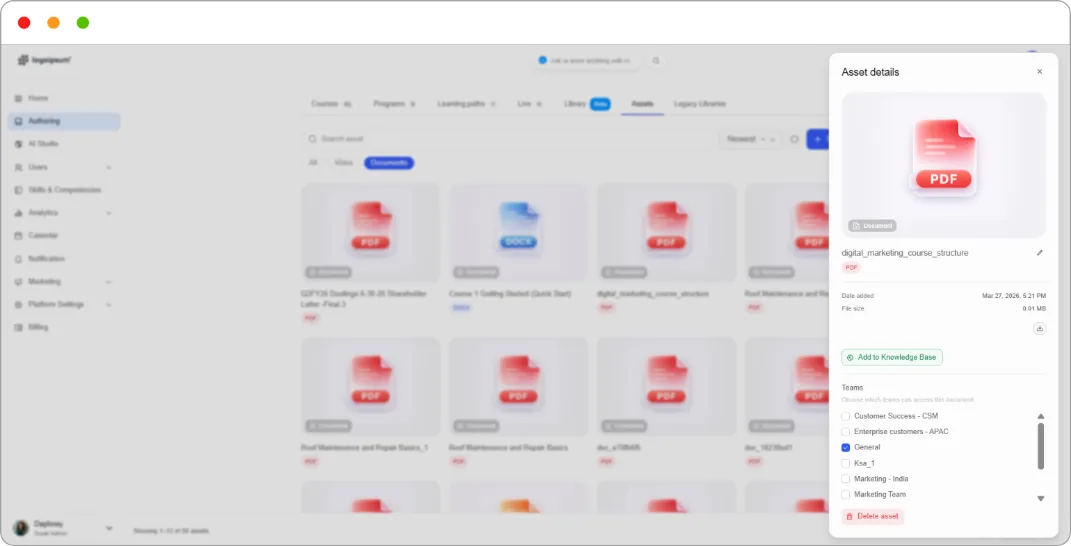
Task: Close the Asset details panel
Action: point(1040,72)
